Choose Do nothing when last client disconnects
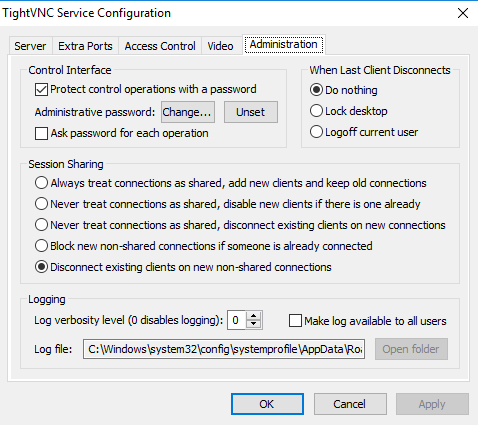Viewport: 478px width, 425px height. coord(316,90)
